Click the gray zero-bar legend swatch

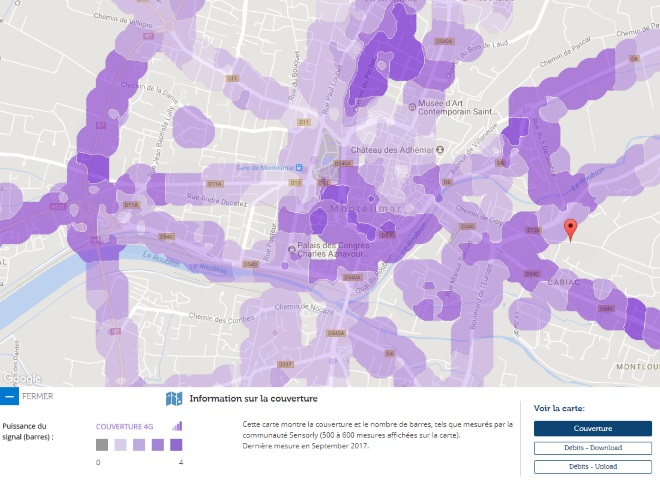point(102,445)
